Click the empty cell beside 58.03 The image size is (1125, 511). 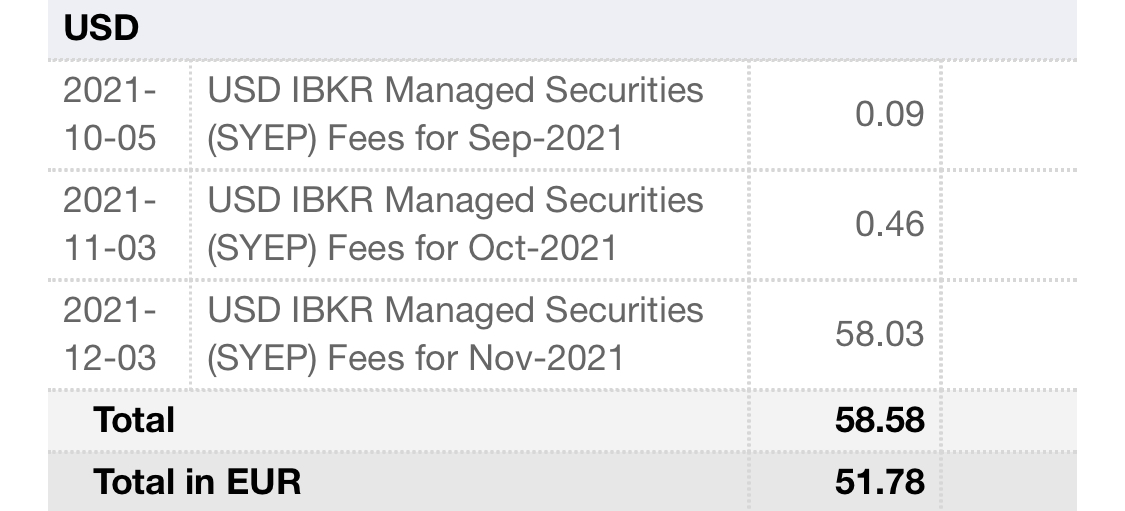click(x=1009, y=334)
